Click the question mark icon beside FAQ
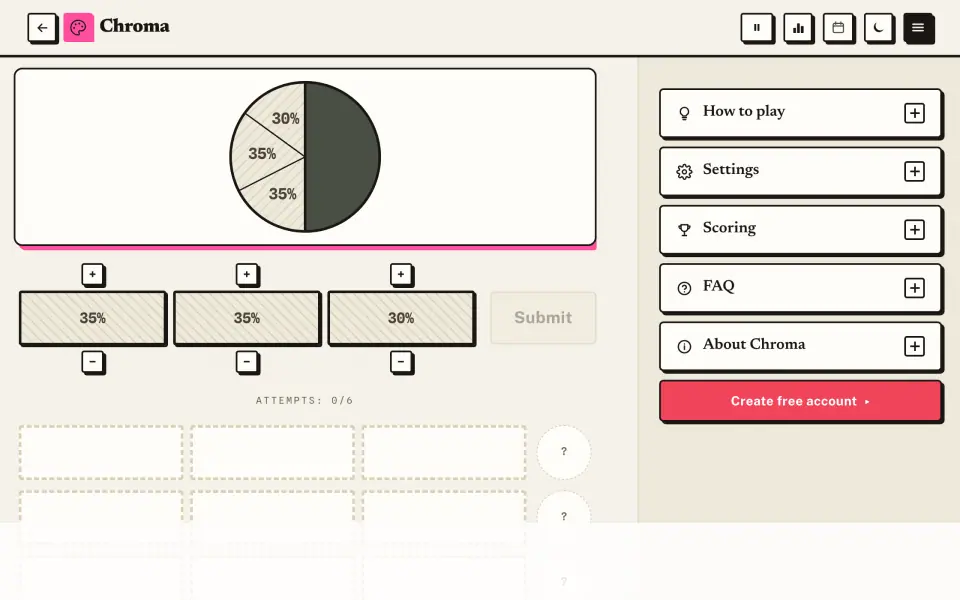Viewport: 960px width, 600px height. [x=684, y=288]
